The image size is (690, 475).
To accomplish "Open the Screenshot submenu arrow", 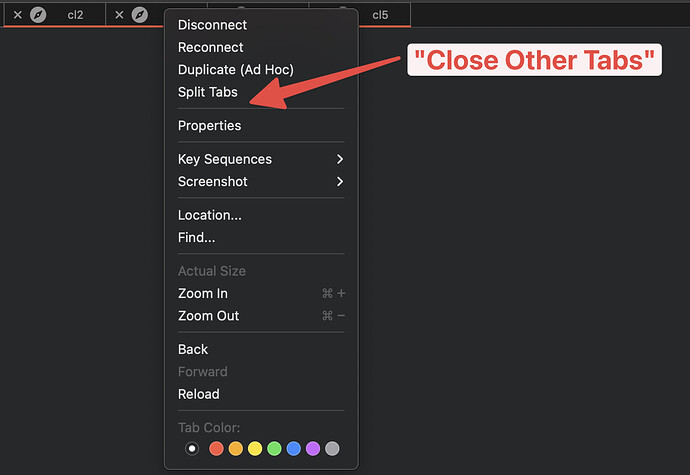I will (x=340, y=181).
